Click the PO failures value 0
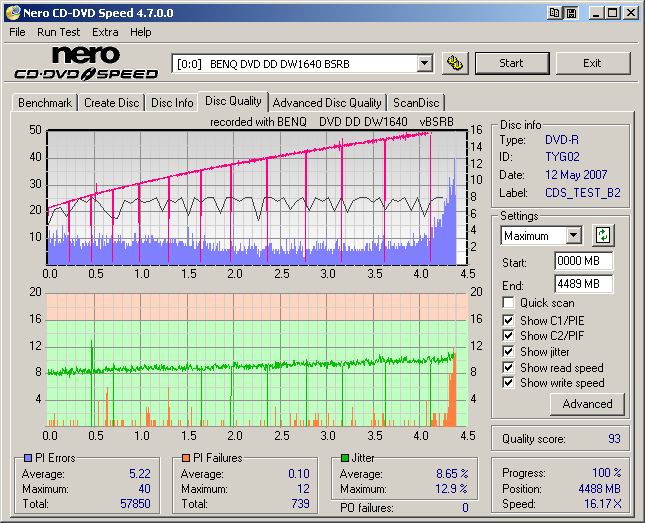This screenshot has width=645, height=523. [465, 508]
